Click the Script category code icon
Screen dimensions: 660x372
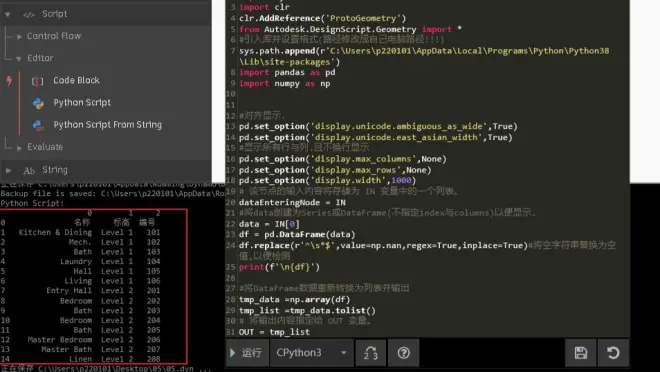29,15
